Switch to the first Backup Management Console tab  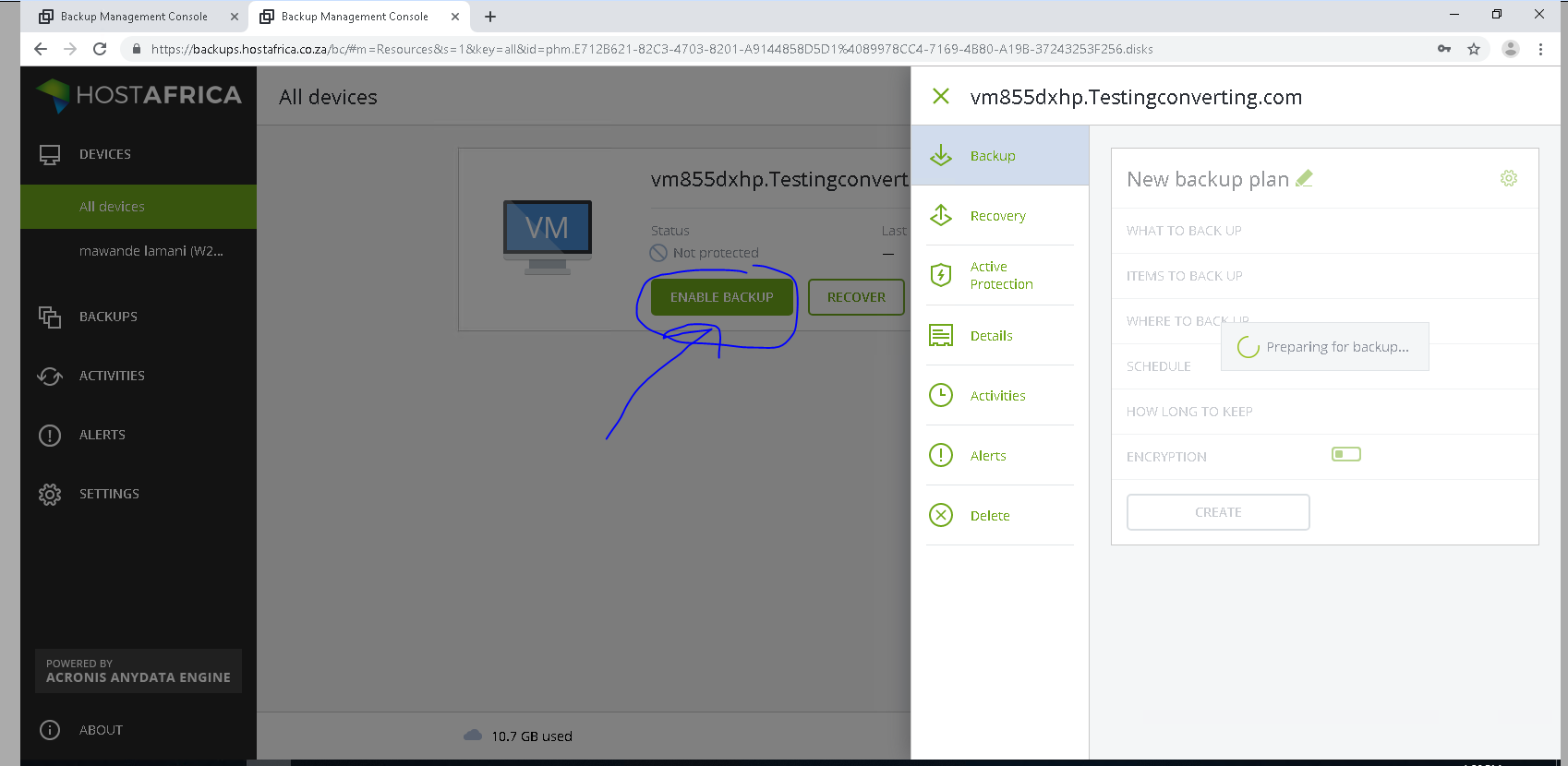tap(139, 17)
